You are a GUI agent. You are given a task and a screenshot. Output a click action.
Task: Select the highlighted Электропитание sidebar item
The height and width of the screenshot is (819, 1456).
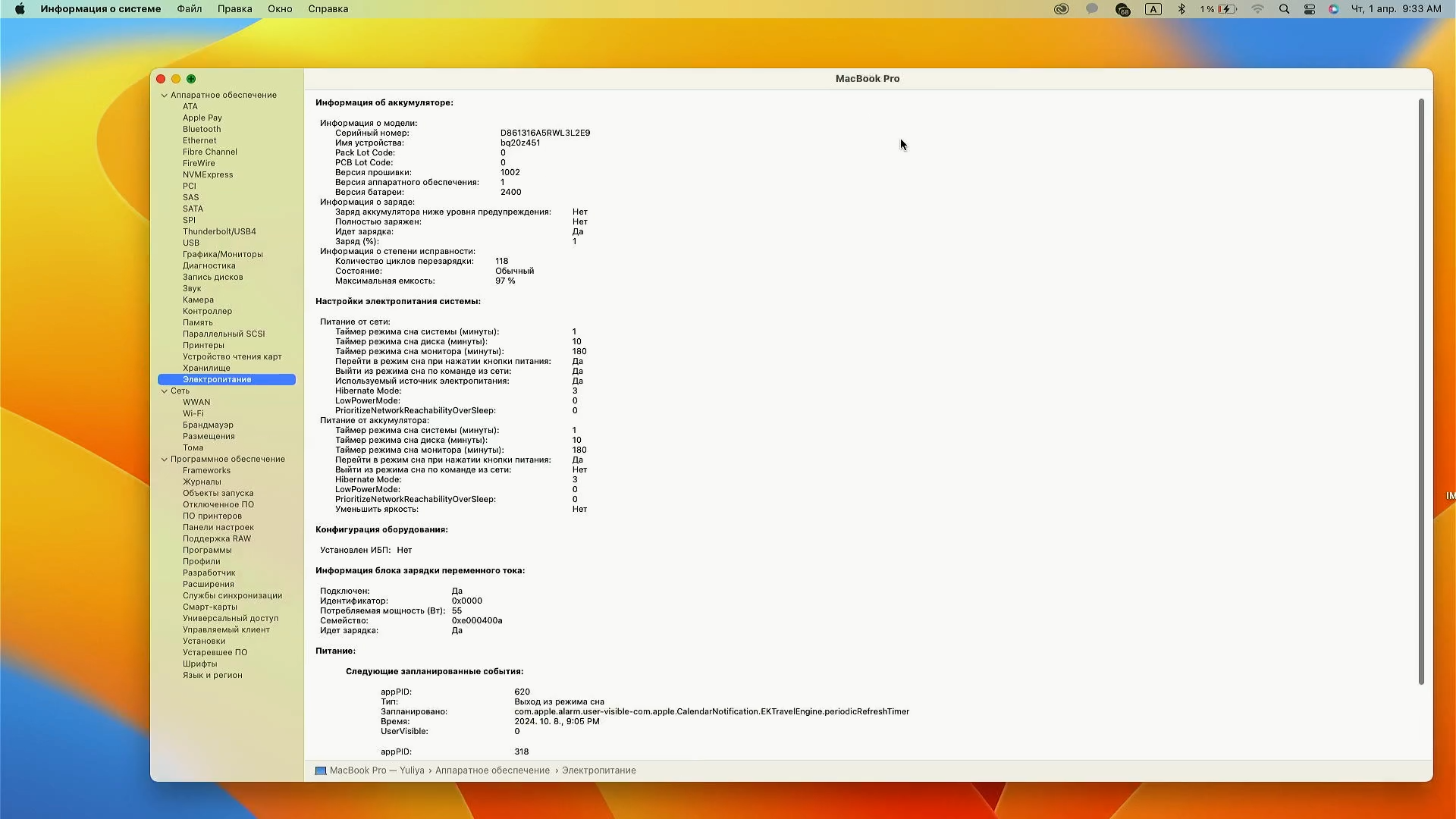227,379
